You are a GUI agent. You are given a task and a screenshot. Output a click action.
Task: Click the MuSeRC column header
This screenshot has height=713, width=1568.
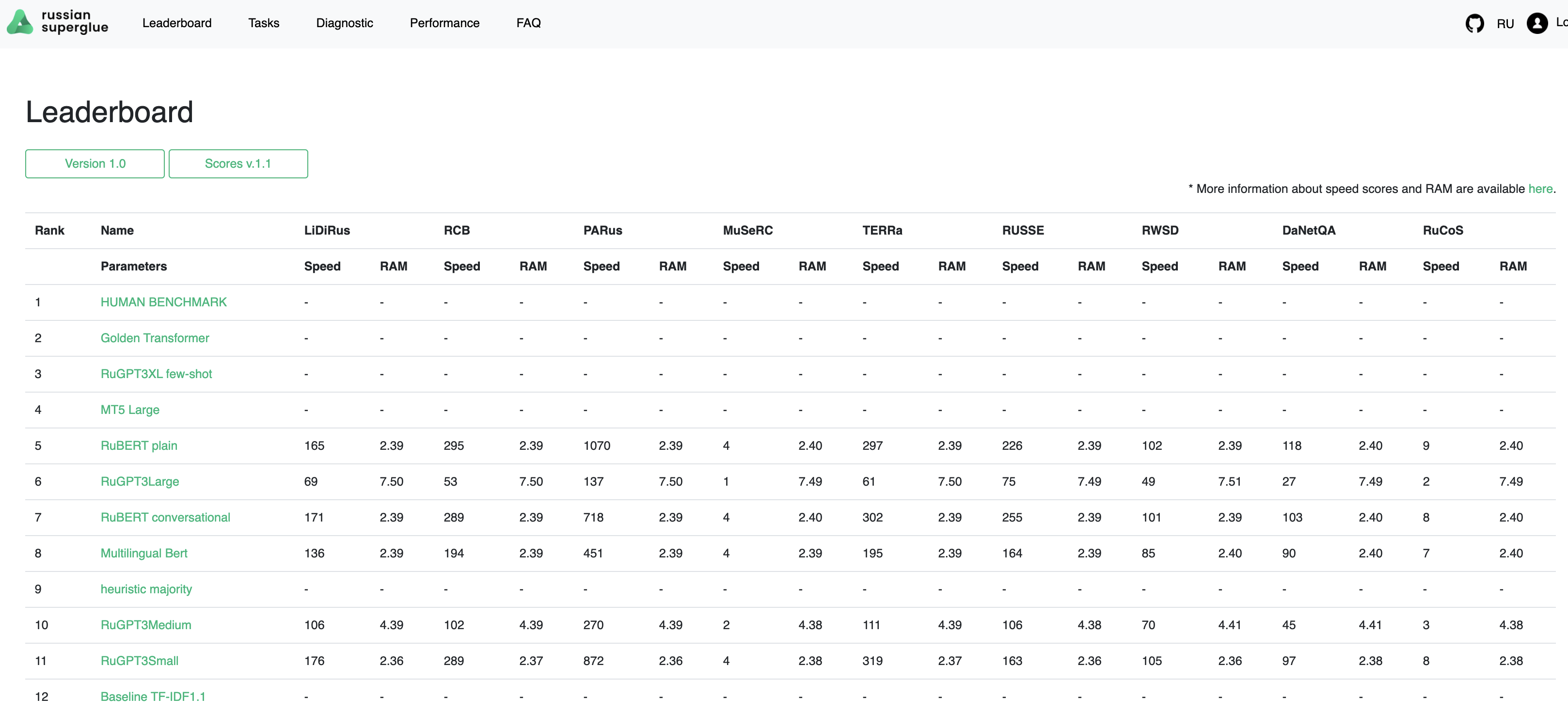[747, 231]
